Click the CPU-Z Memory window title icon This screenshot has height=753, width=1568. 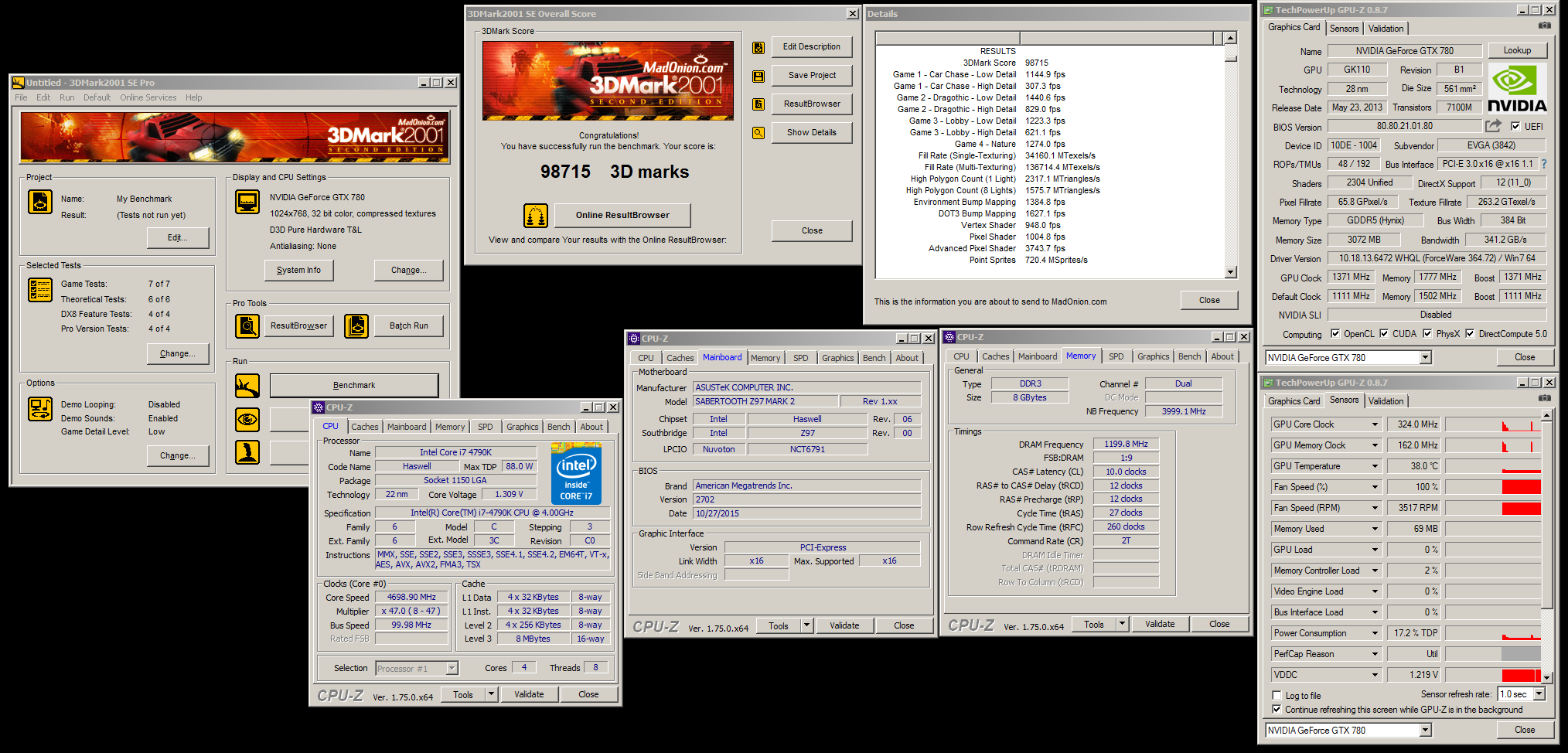[x=949, y=337]
